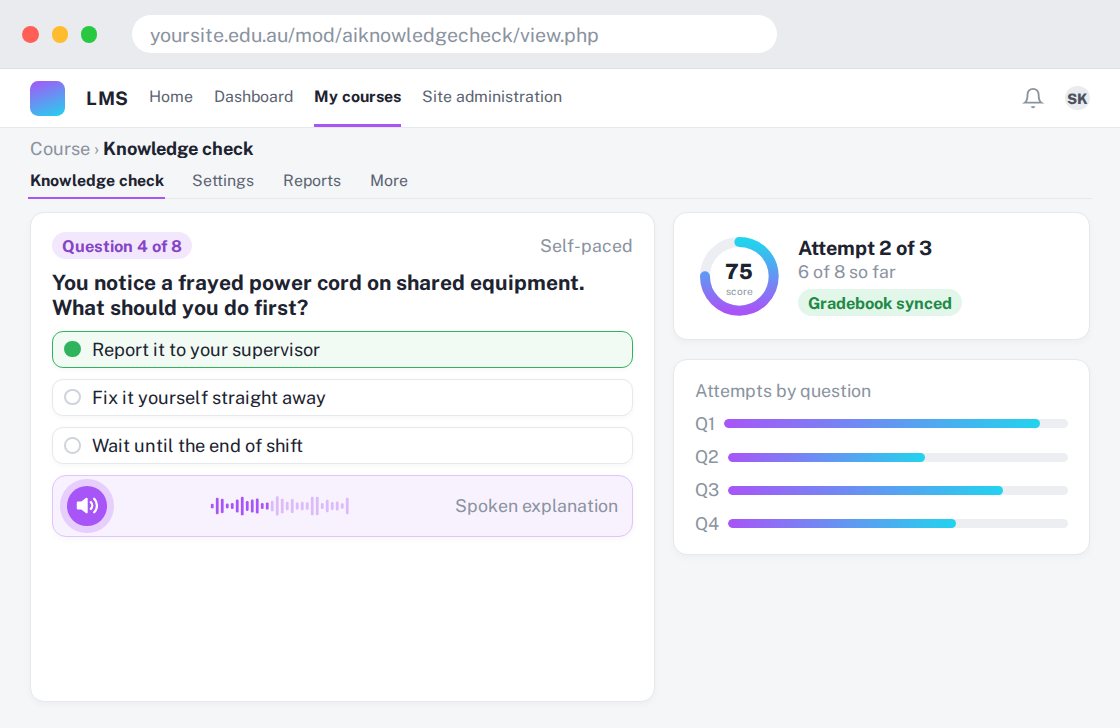Click the Q1 attempts progress bar
The height and width of the screenshot is (728, 1120).
pos(896,424)
